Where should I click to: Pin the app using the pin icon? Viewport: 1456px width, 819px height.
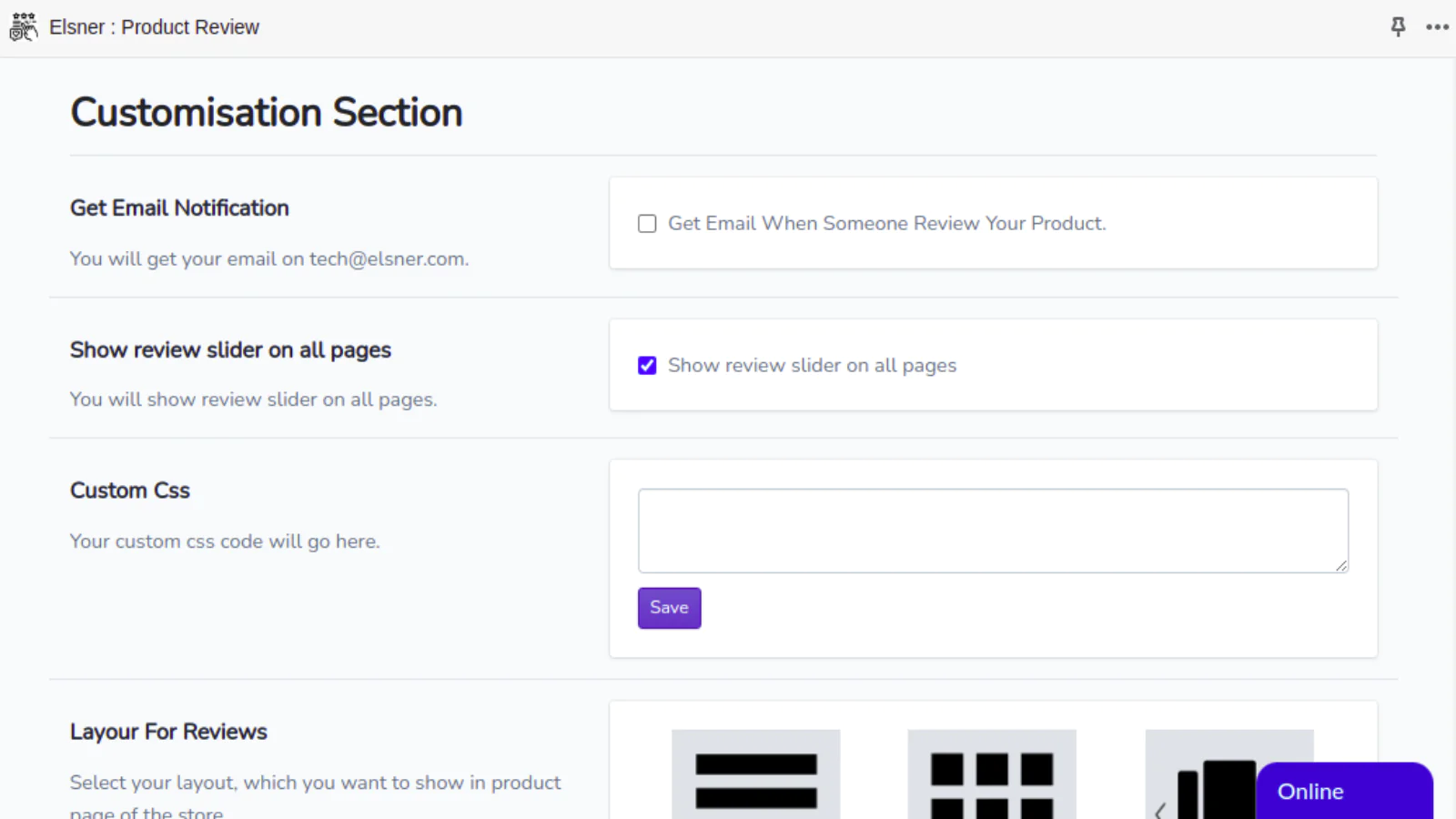pos(1398,27)
